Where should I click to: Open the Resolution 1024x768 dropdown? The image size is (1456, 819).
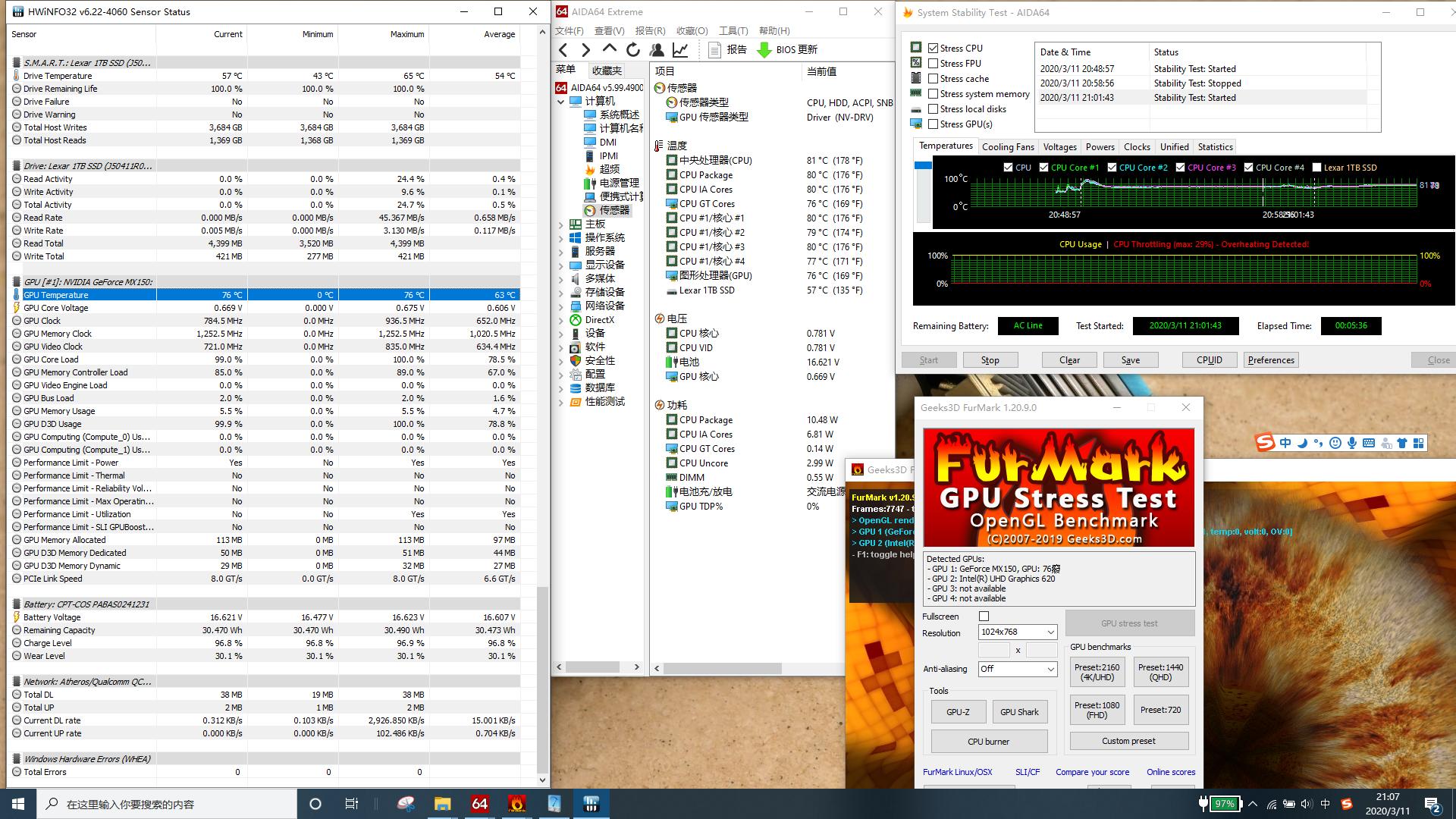pyautogui.click(x=1017, y=632)
